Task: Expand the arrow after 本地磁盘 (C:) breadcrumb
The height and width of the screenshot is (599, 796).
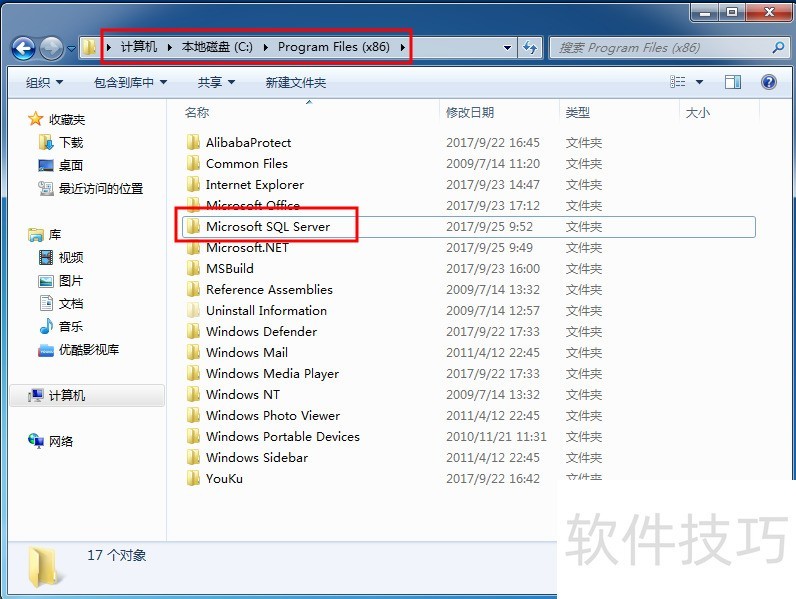Action: 266,47
